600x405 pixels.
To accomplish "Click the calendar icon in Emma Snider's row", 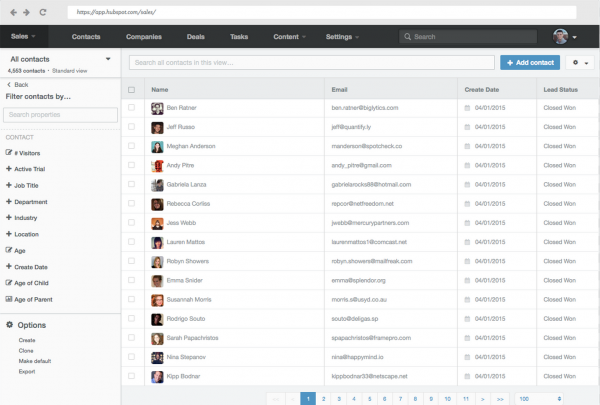I will [x=467, y=280].
